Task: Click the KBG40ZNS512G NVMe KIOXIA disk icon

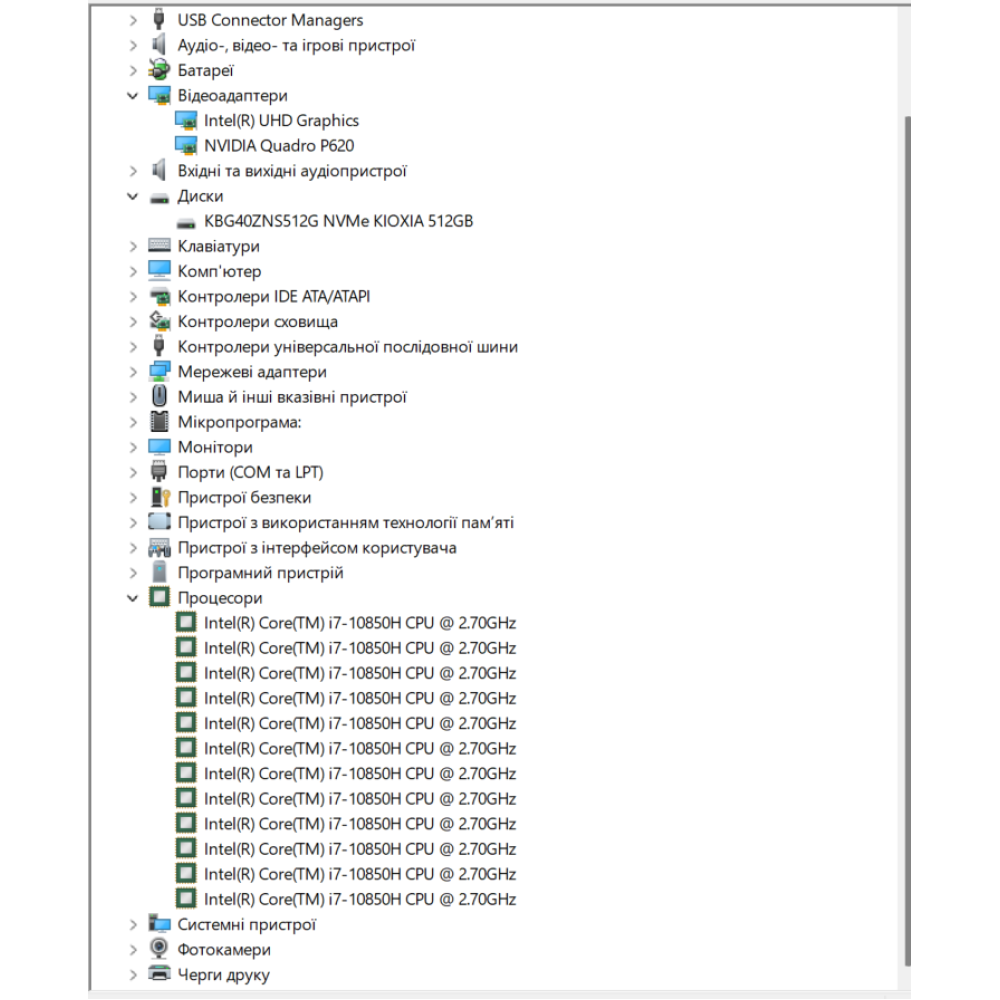Action: coord(186,223)
